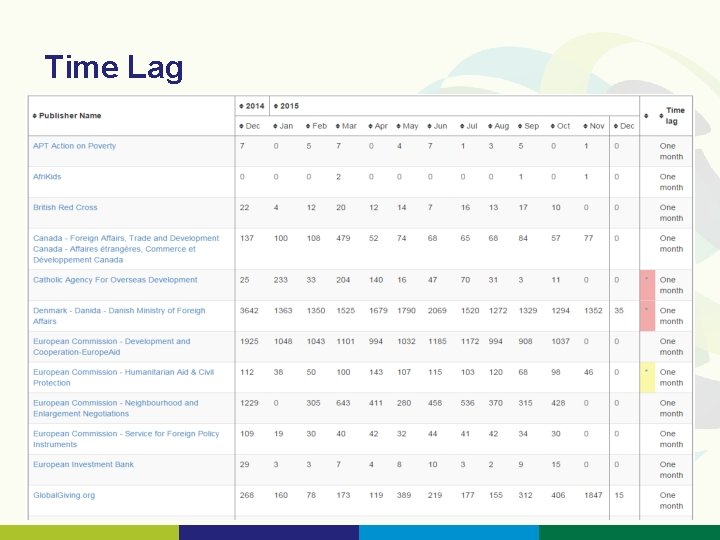This screenshot has height=540, width=720.
Task: Open the British Red Cross link
Action: click(x=65, y=208)
